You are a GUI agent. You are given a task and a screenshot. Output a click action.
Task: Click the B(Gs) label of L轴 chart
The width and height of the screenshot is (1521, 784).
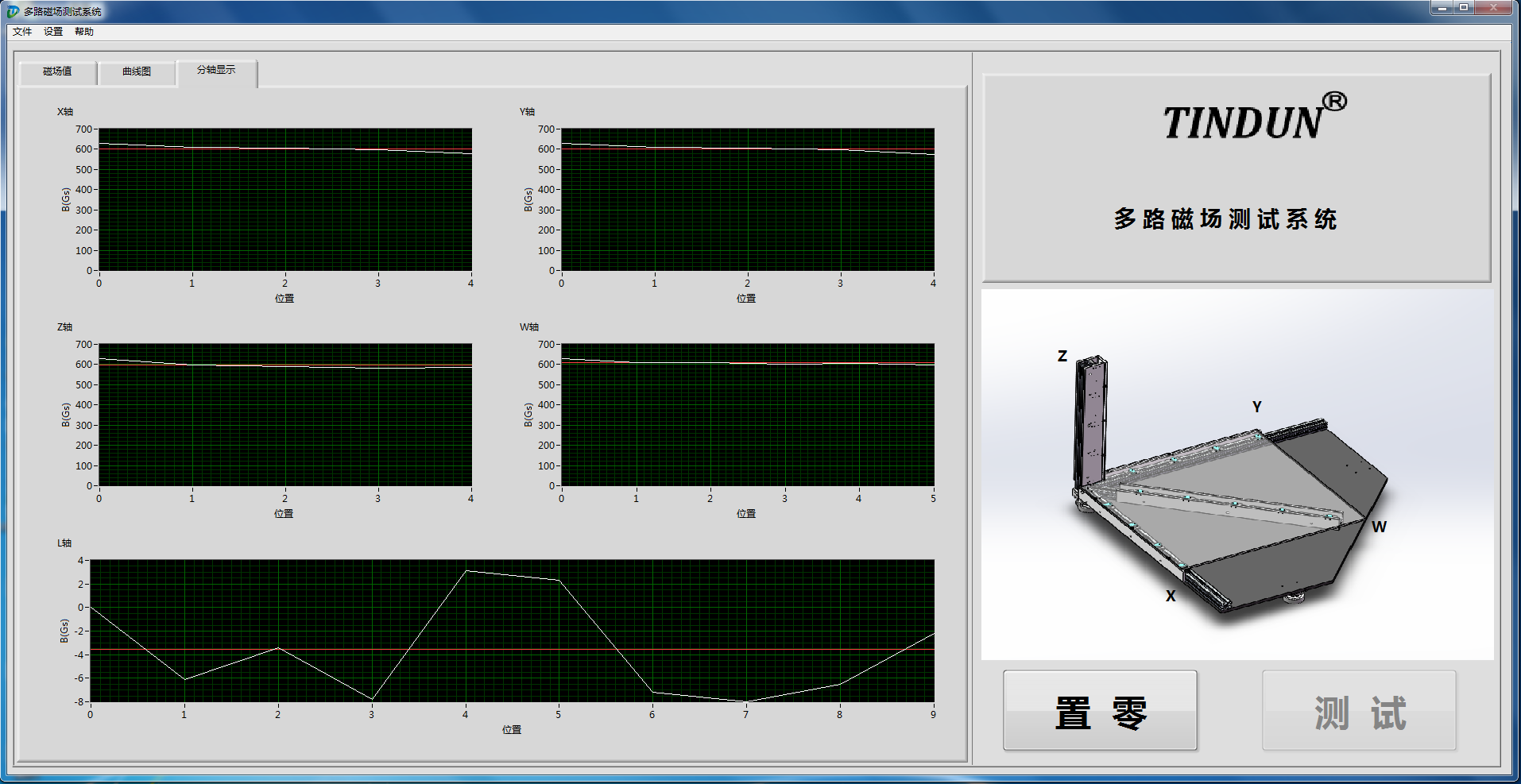[64, 631]
